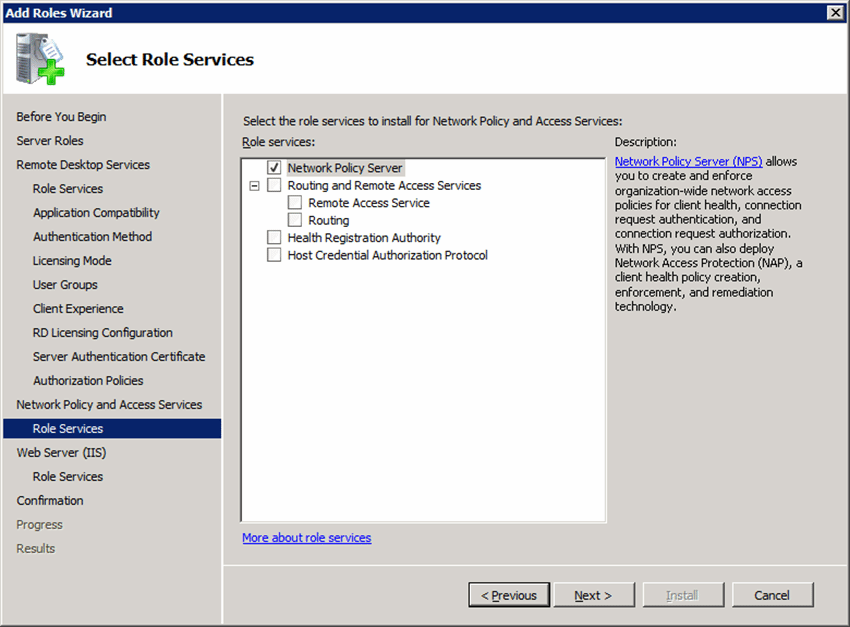Close the Add Roles Wizard window
850x627 pixels.
[x=835, y=12]
